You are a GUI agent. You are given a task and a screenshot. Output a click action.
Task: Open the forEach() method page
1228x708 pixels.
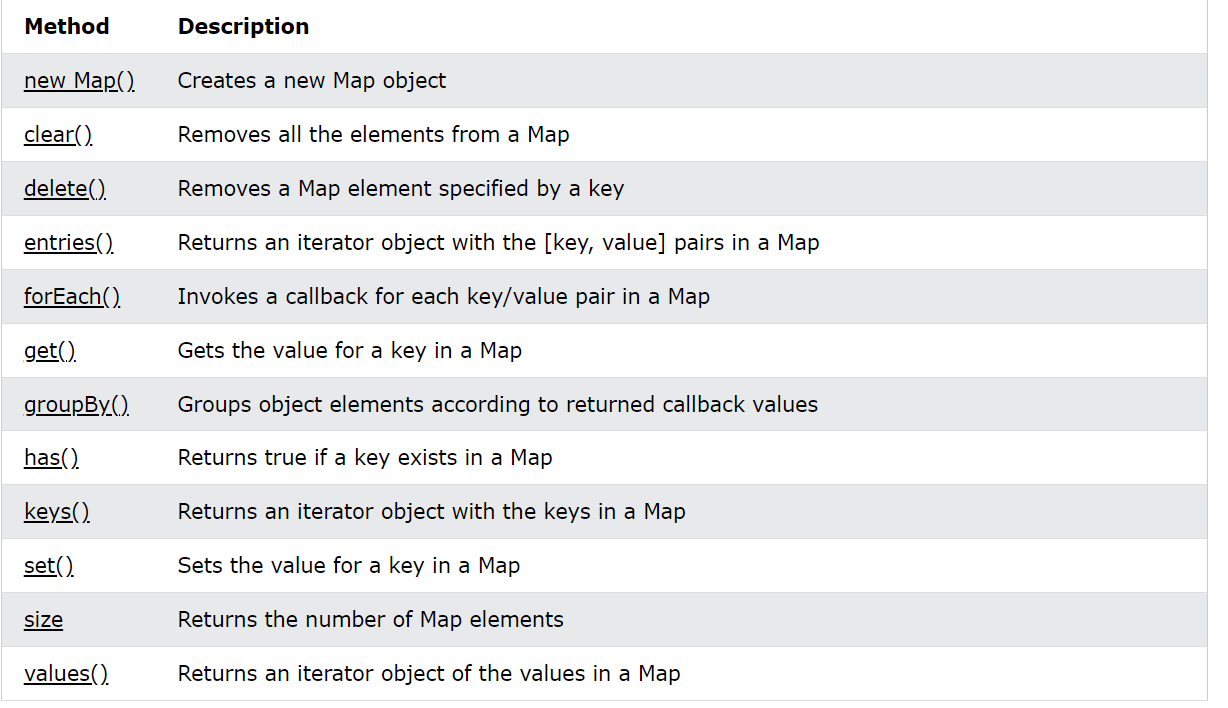coord(72,297)
